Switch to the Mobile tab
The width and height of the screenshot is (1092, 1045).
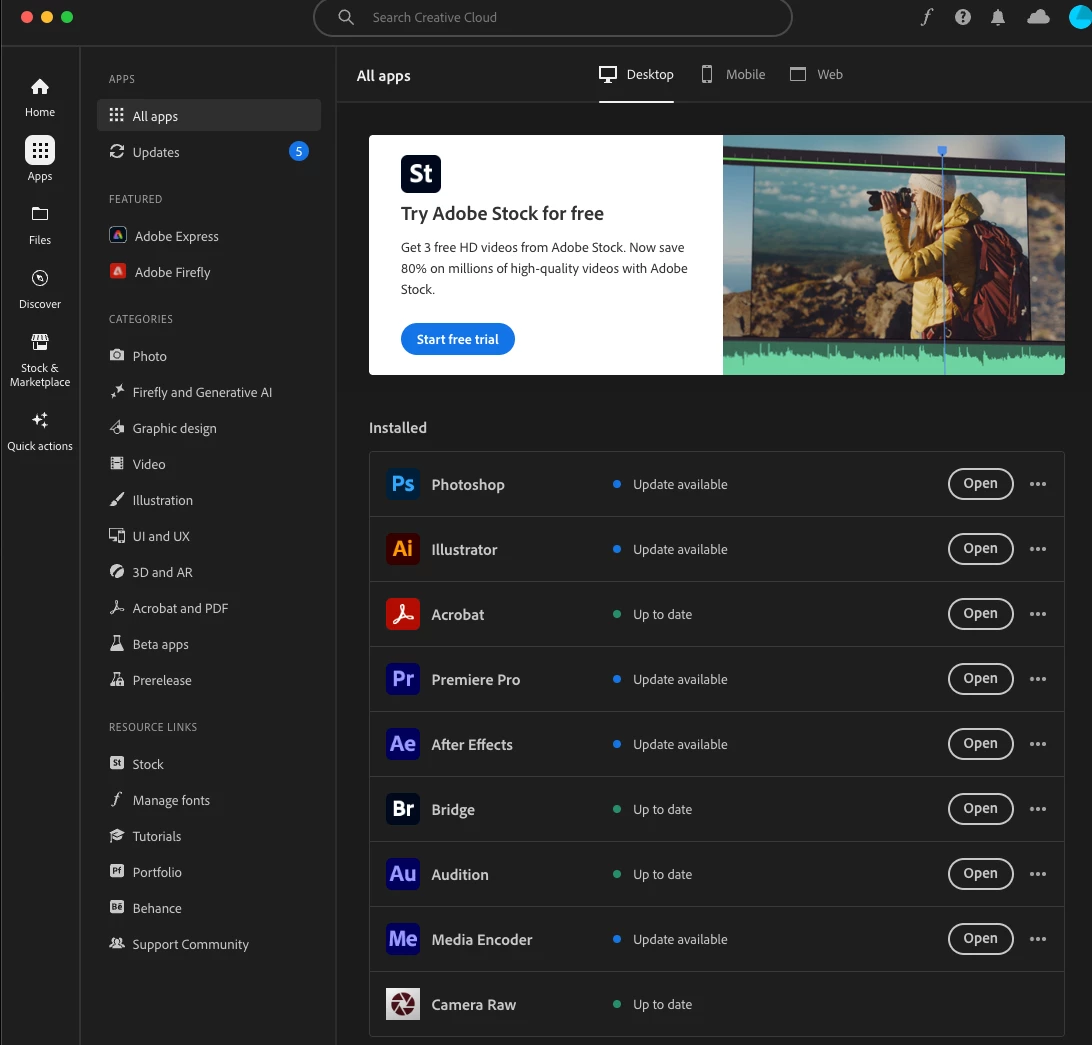[733, 74]
